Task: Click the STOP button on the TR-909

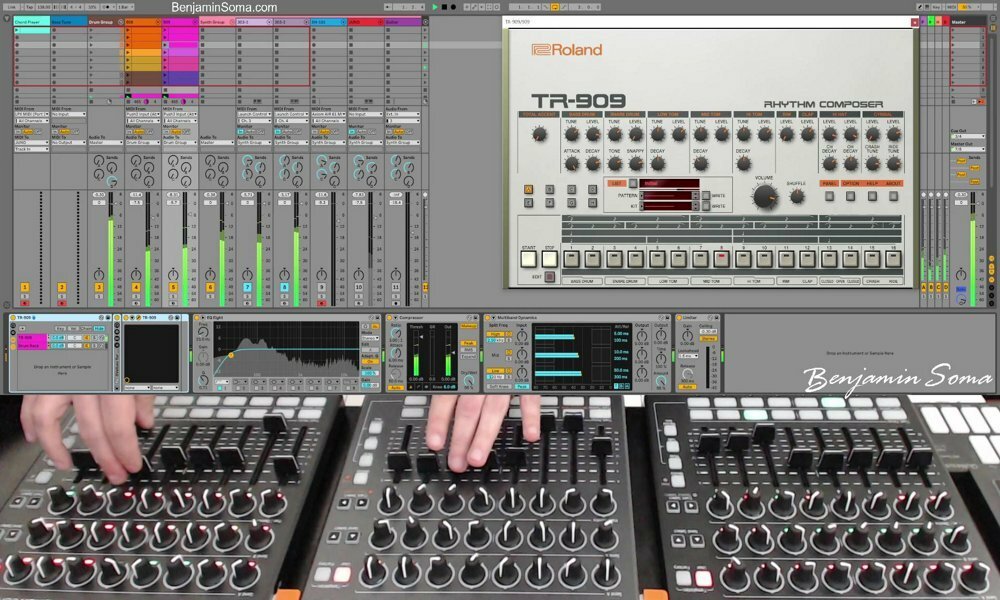Action: 549,258
